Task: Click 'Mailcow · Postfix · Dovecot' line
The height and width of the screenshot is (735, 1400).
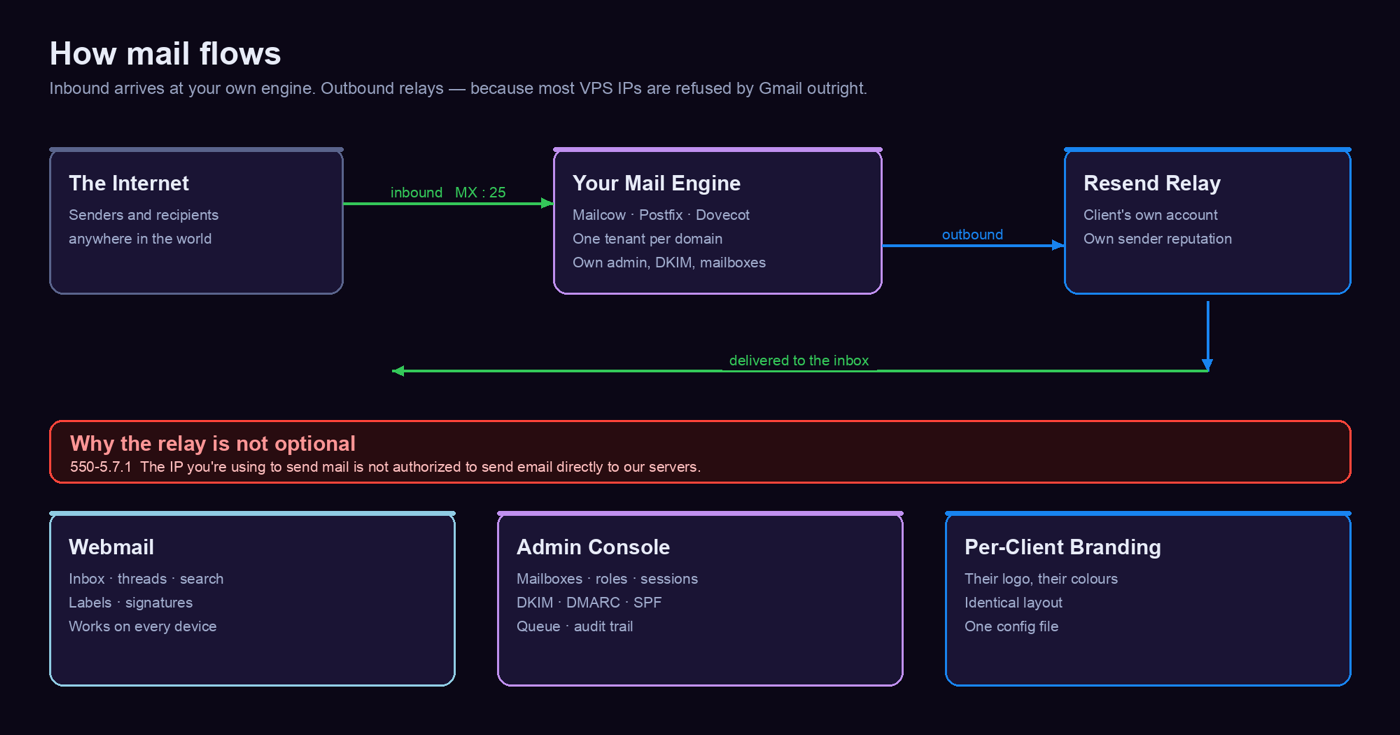Action: (x=661, y=215)
